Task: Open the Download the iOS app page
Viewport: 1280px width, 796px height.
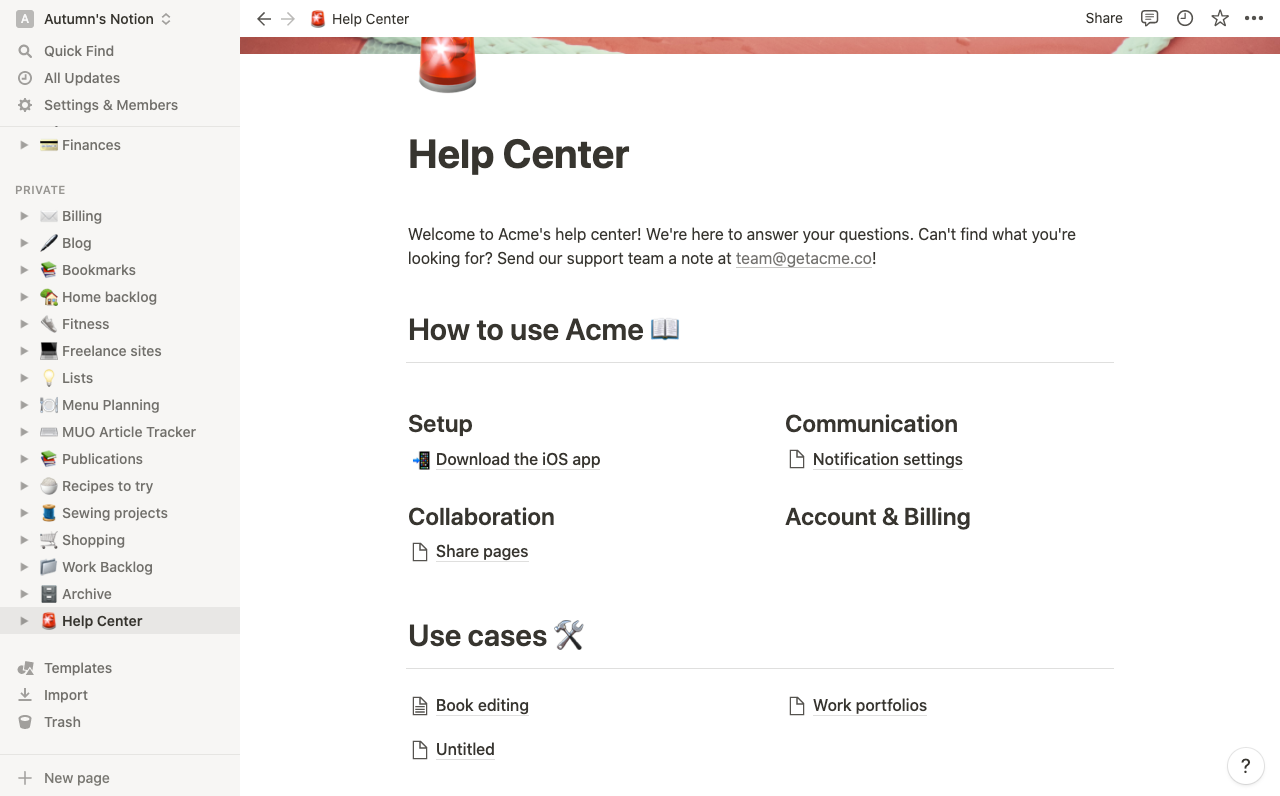Action: 518,460
